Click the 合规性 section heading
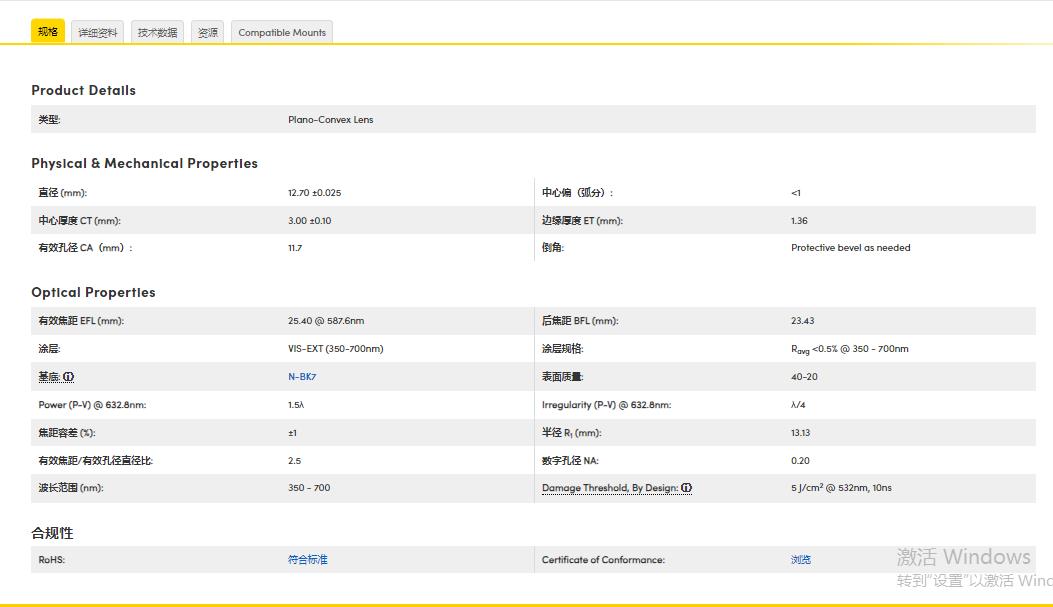 pos(52,533)
